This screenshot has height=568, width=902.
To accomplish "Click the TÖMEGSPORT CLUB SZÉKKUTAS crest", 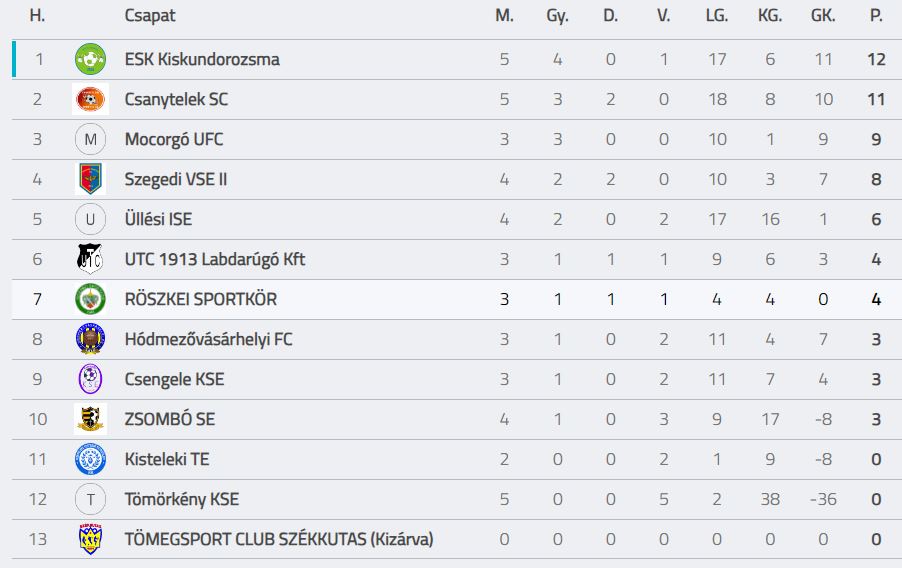I will coord(91,540).
